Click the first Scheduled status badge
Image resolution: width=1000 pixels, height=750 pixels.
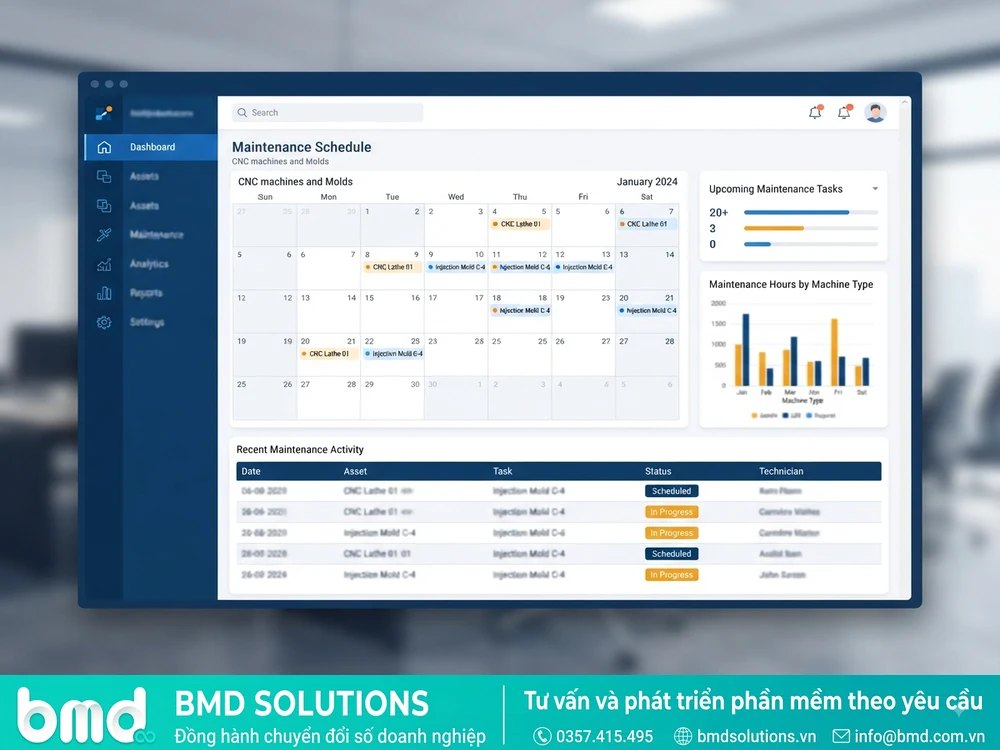click(671, 491)
